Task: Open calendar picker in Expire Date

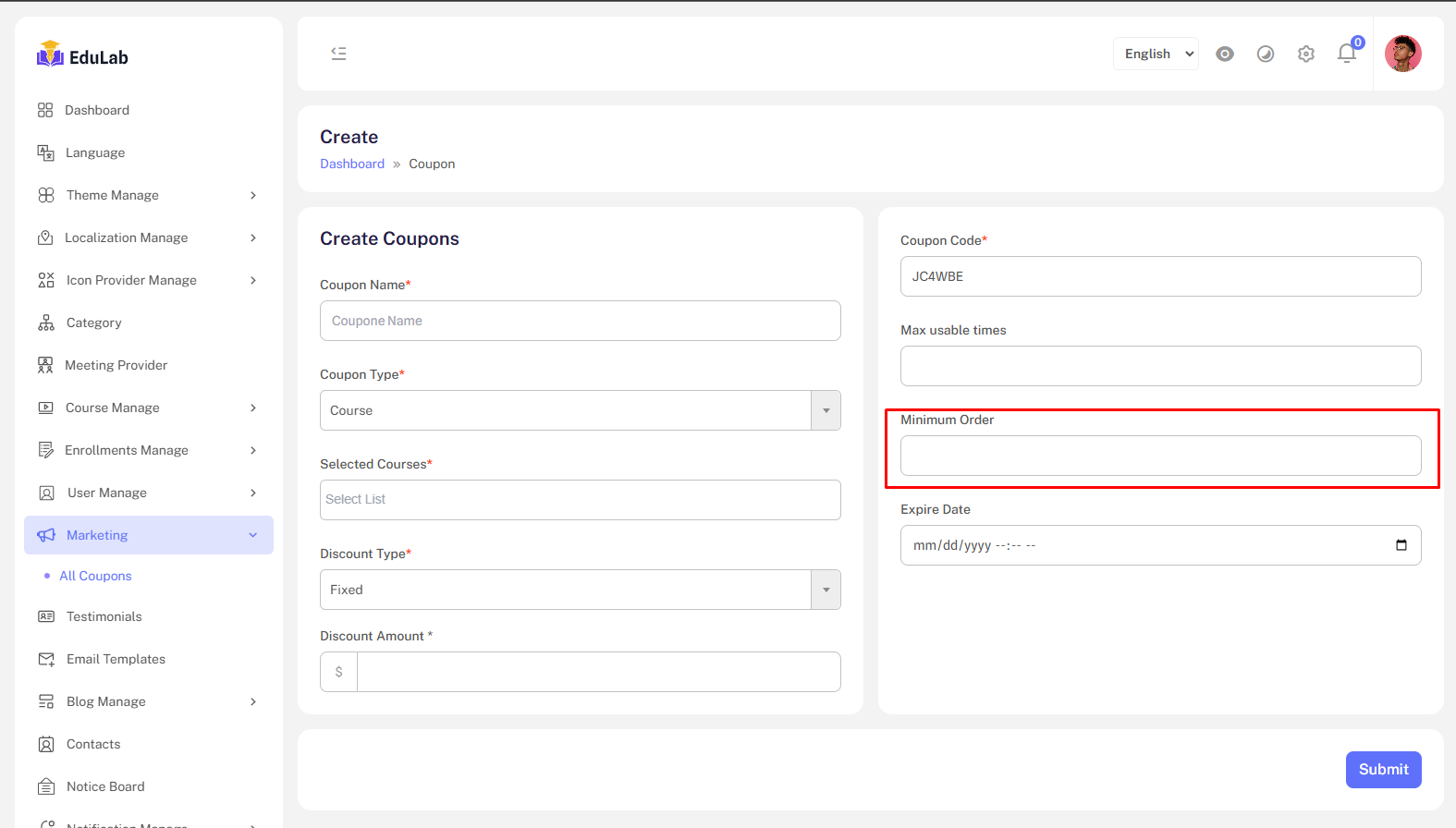Action: pos(1401,545)
